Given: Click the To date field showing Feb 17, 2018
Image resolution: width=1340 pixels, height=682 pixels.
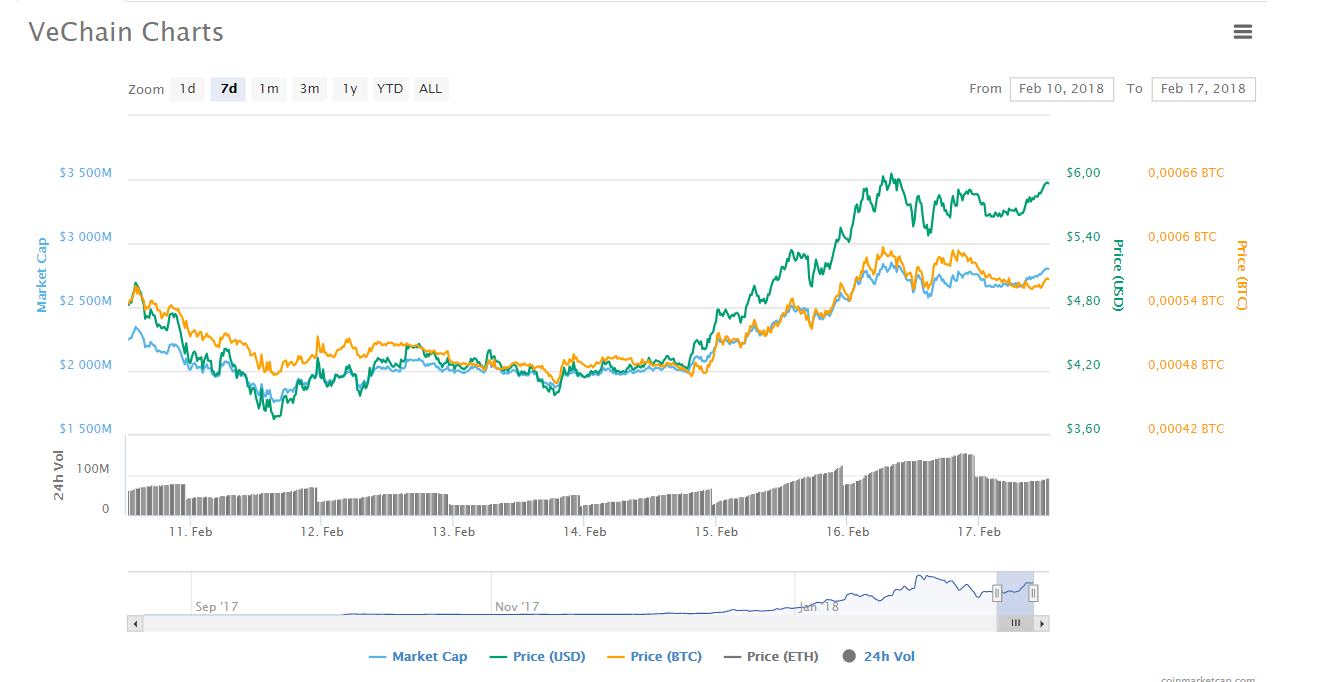Looking at the screenshot, I should coord(1203,88).
